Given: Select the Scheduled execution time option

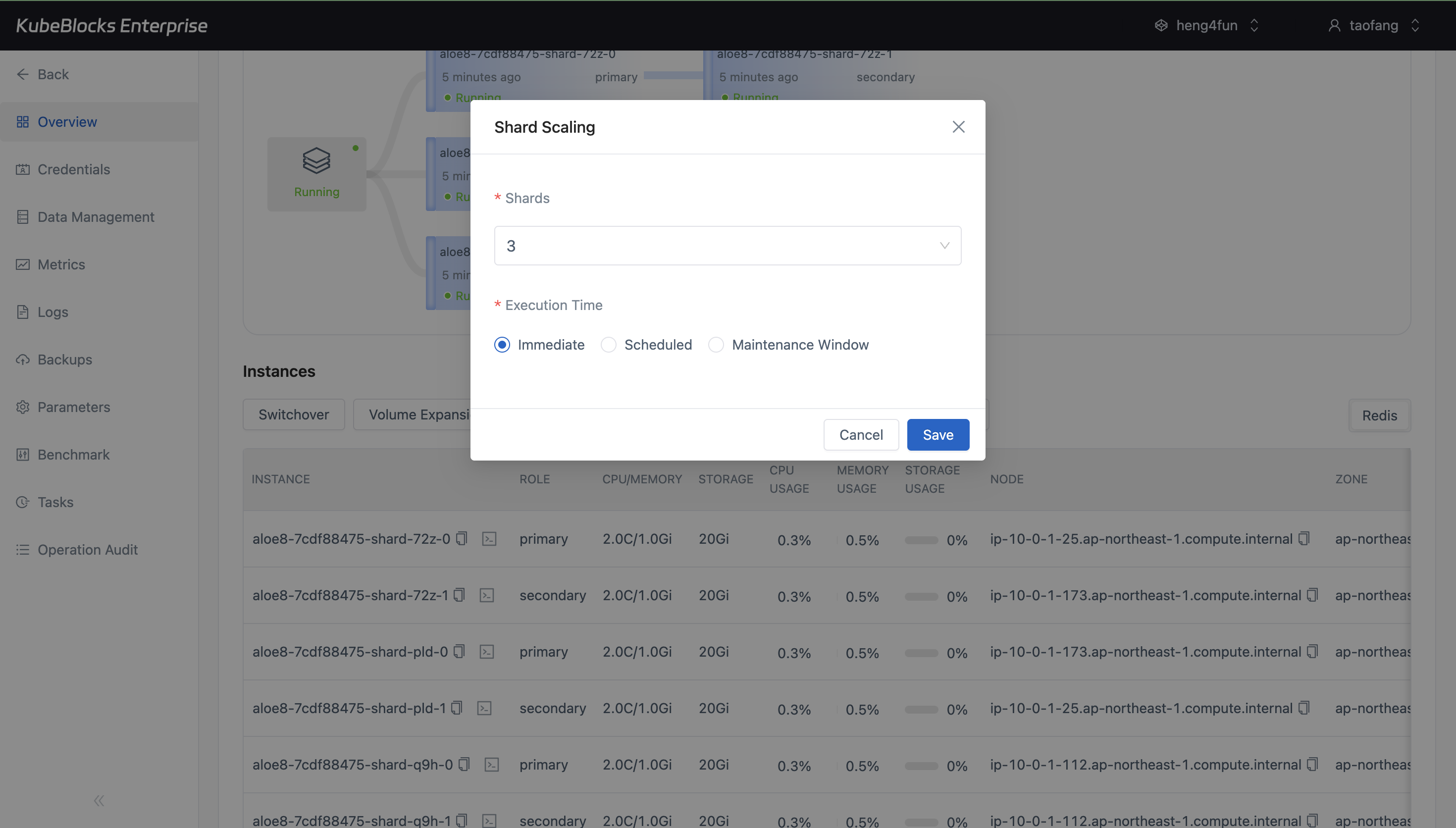Looking at the screenshot, I should 608,345.
